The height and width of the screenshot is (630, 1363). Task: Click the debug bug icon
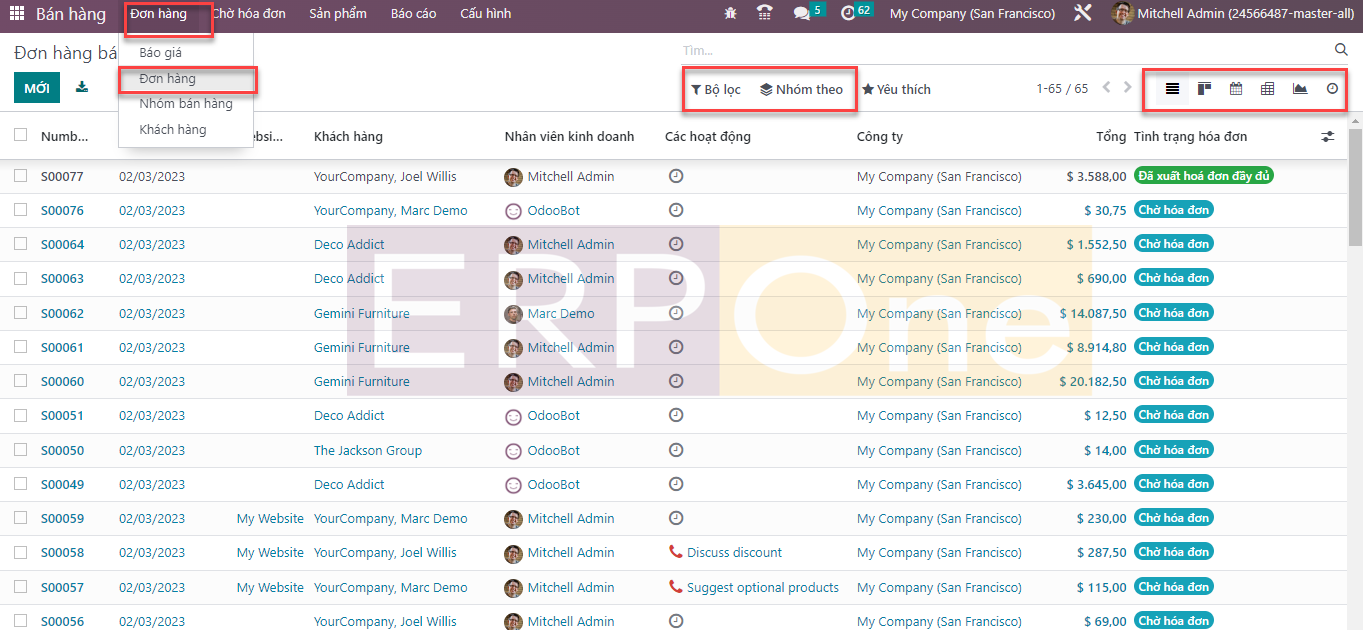731,14
